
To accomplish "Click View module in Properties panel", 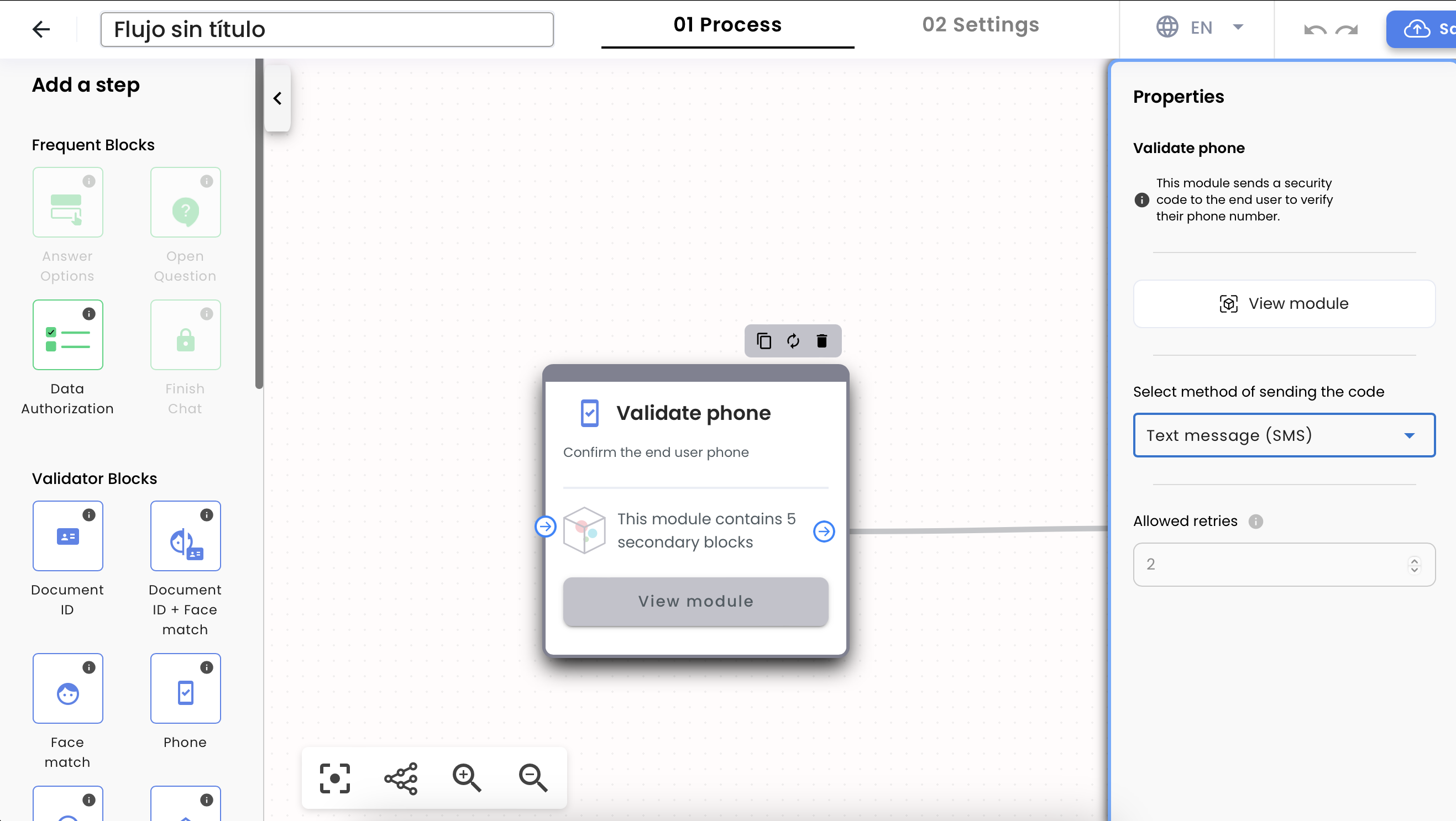I will [1284, 304].
